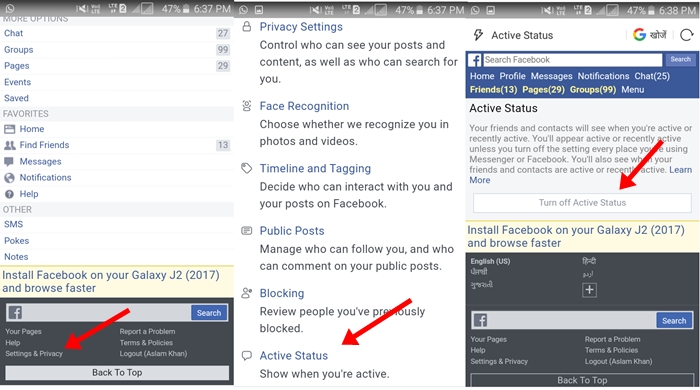Click the Active Status chat bubble icon
The height and width of the screenshot is (390, 700).
246,356
